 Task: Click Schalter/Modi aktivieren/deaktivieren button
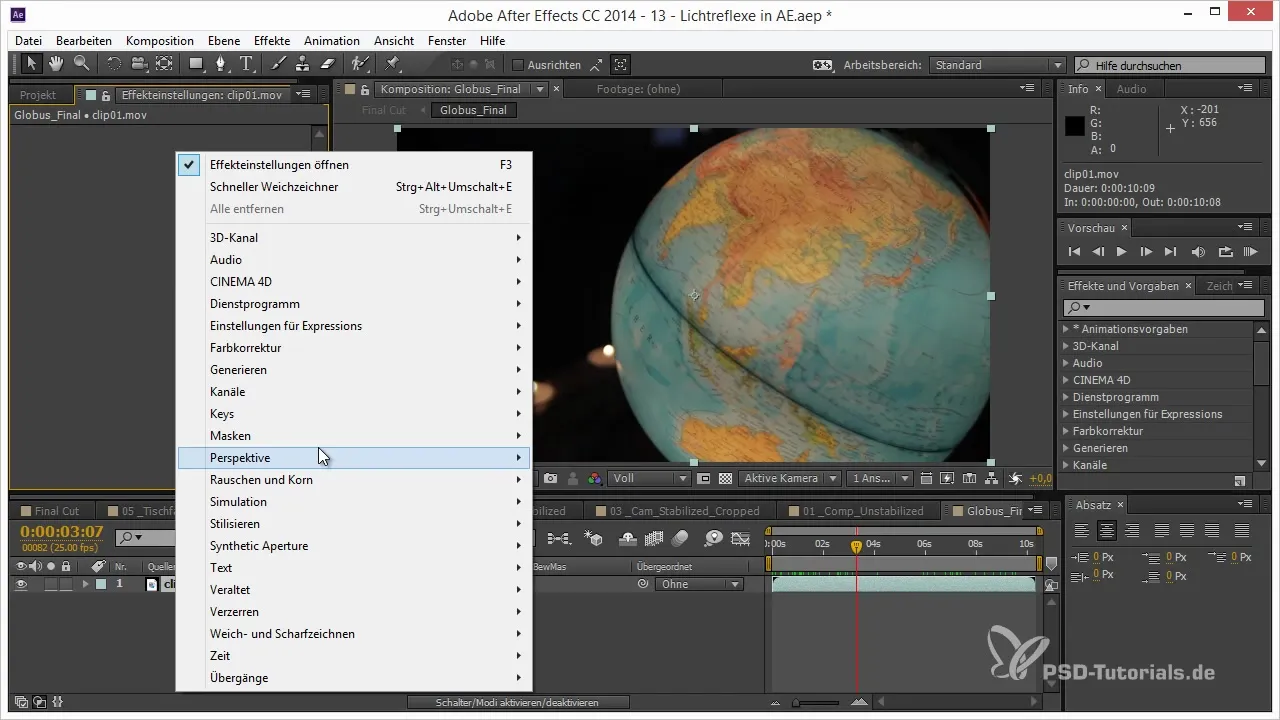tap(518, 703)
